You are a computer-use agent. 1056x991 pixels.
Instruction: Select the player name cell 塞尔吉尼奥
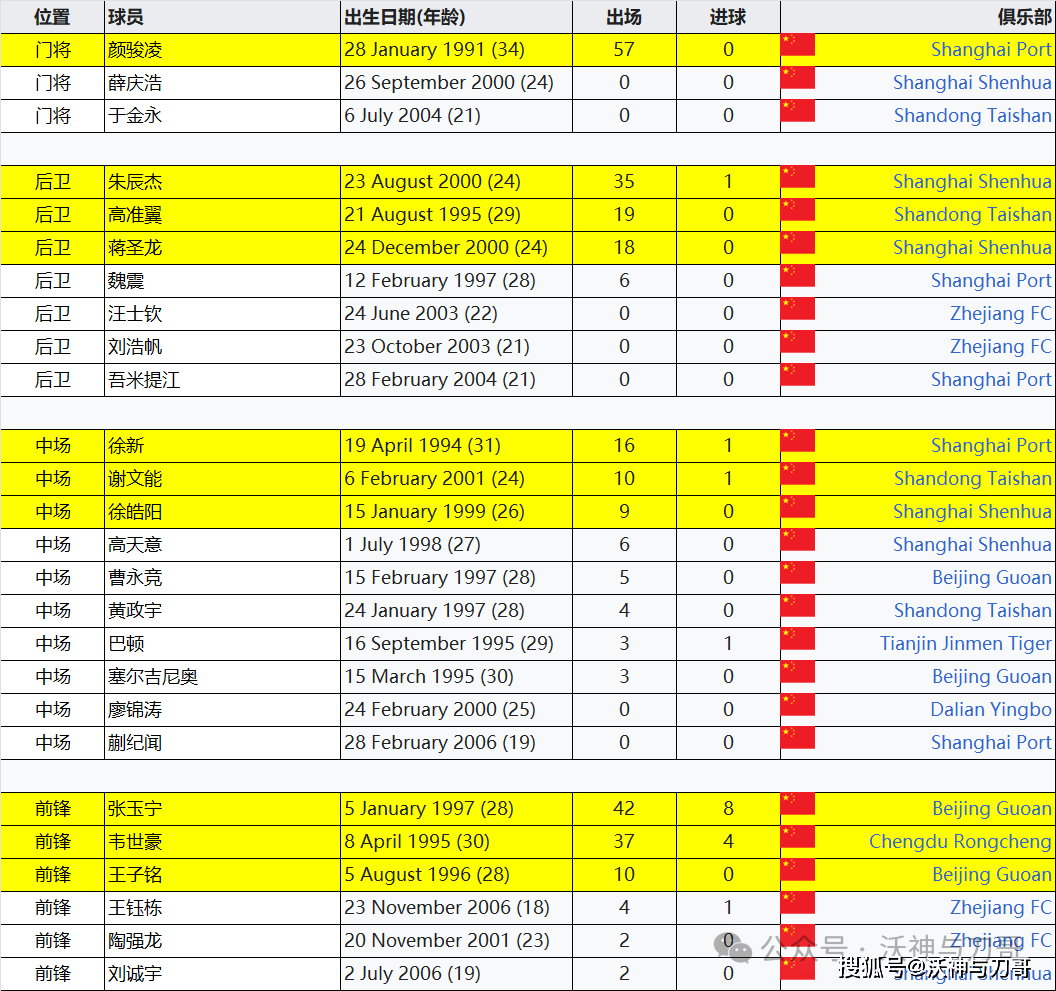point(153,677)
